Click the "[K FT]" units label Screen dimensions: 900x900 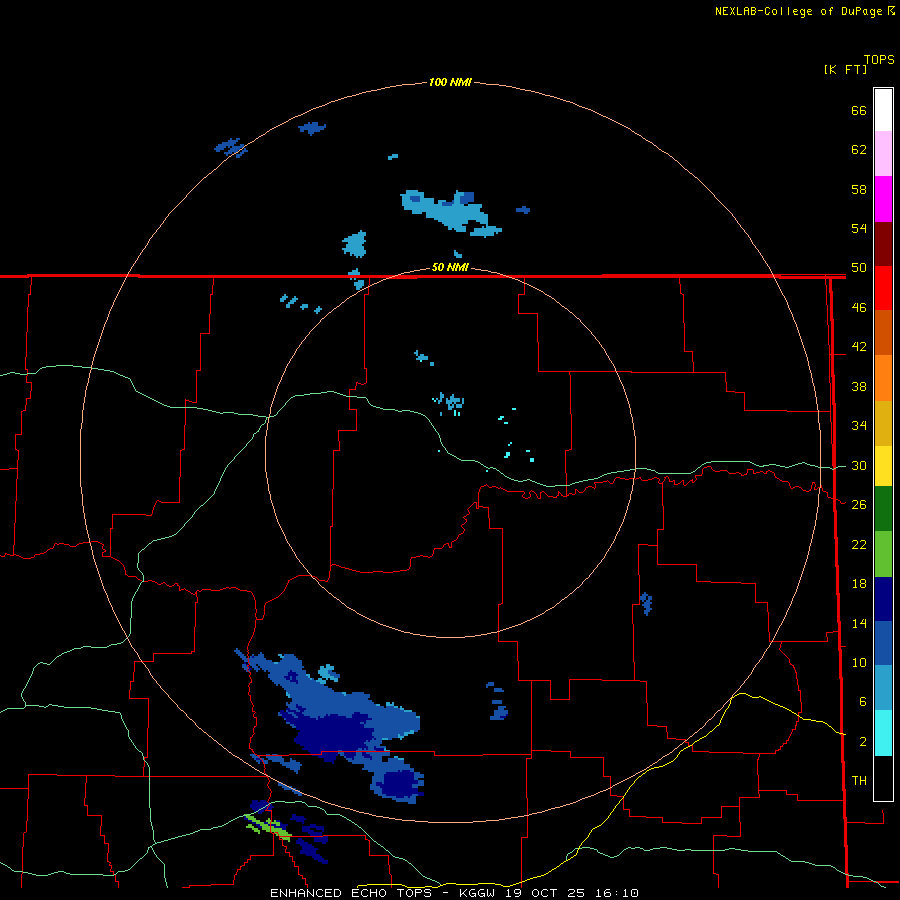click(x=845, y=70)
